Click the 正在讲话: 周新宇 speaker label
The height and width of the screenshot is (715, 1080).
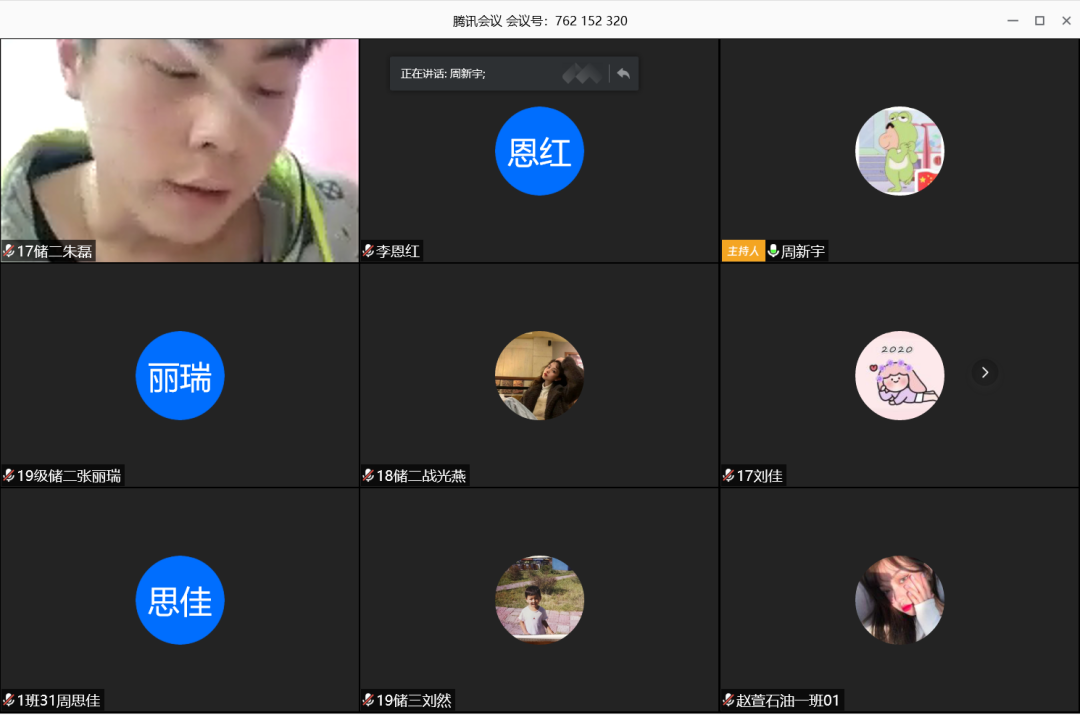pos(443,74)
